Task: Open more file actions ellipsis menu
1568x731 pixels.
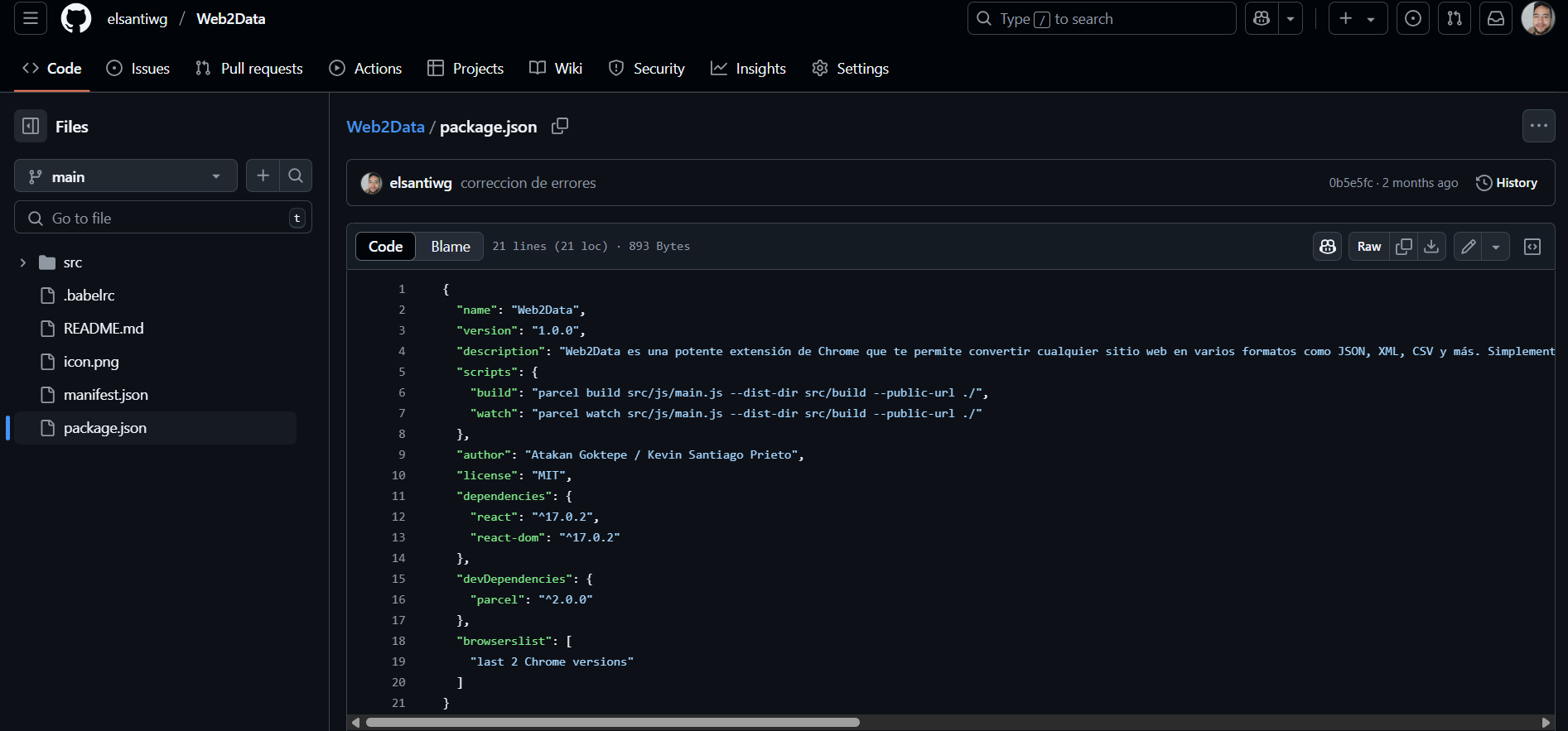Action: 1539,126
